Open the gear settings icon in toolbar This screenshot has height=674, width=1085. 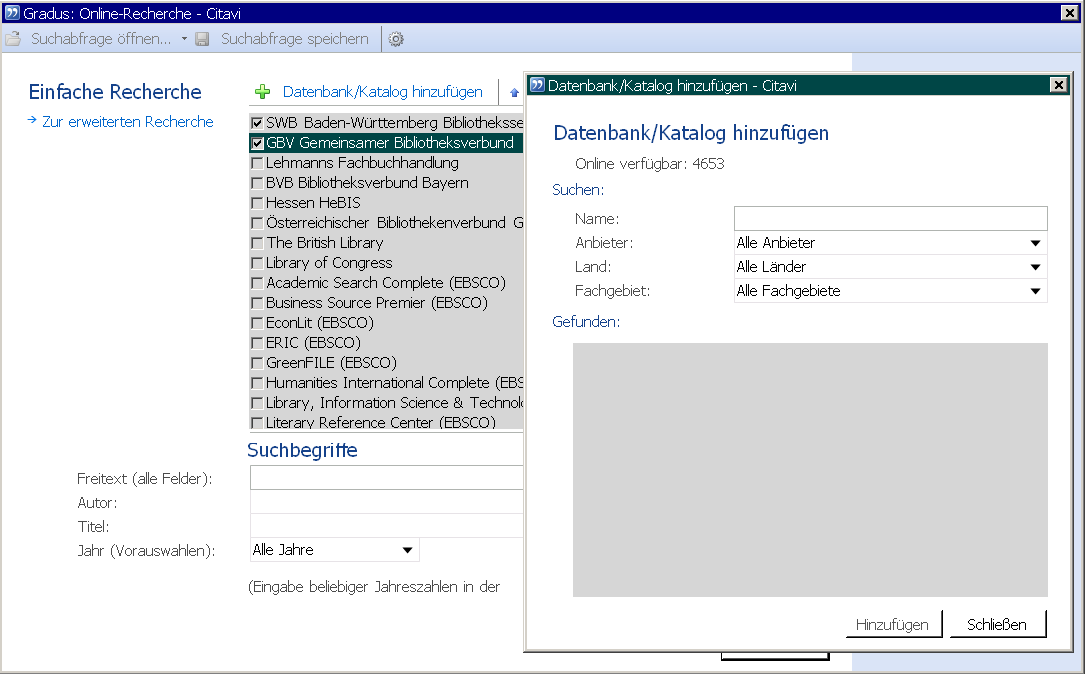coord(396,39)
